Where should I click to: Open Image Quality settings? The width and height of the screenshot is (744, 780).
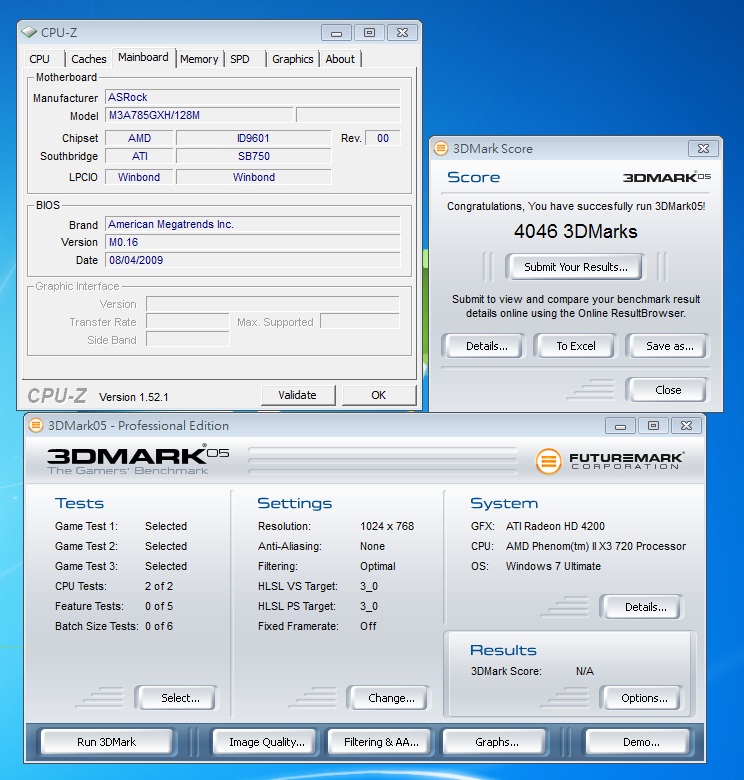pyautogui.click(x=267, y=742)
